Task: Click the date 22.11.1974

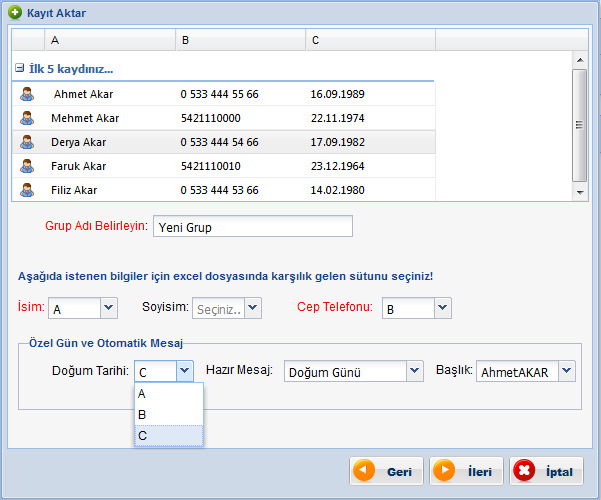Action: point(337,118)
